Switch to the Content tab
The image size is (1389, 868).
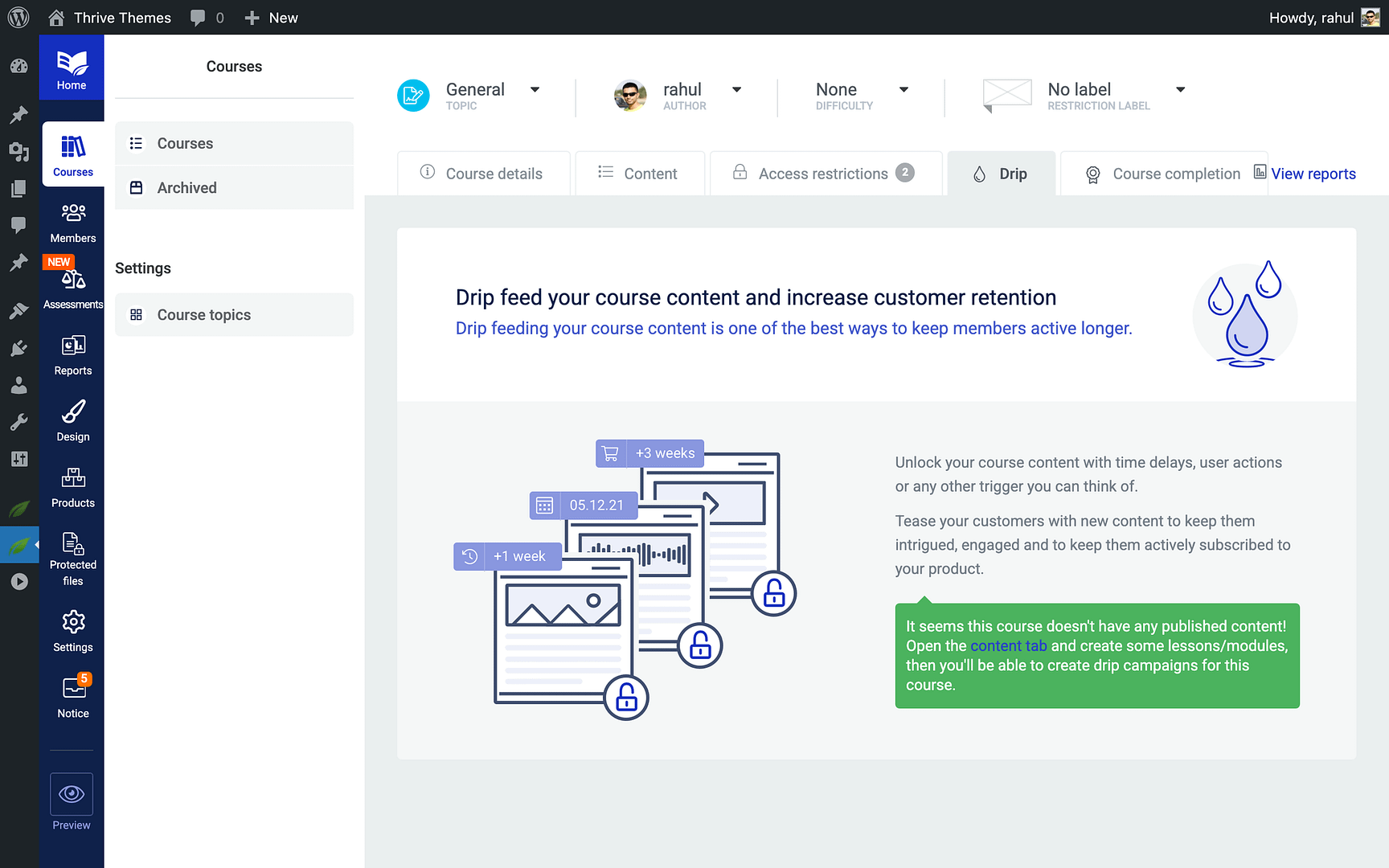pyautogui.click(x=639, y=173)
